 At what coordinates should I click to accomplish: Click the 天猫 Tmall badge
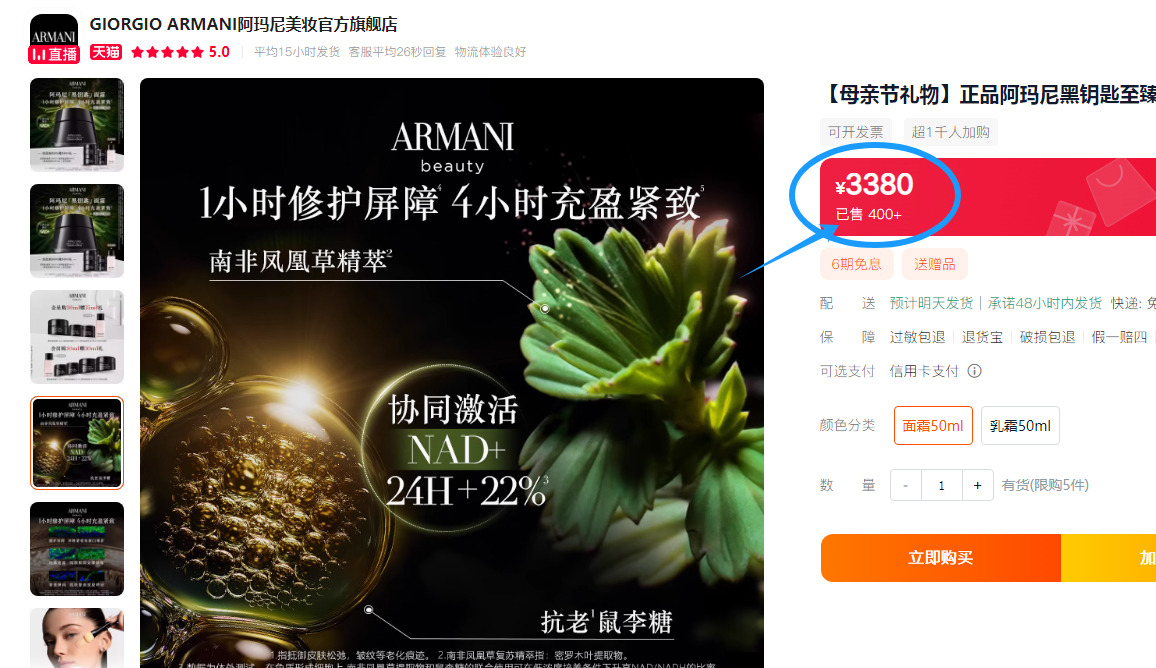(x=106, y=52)
